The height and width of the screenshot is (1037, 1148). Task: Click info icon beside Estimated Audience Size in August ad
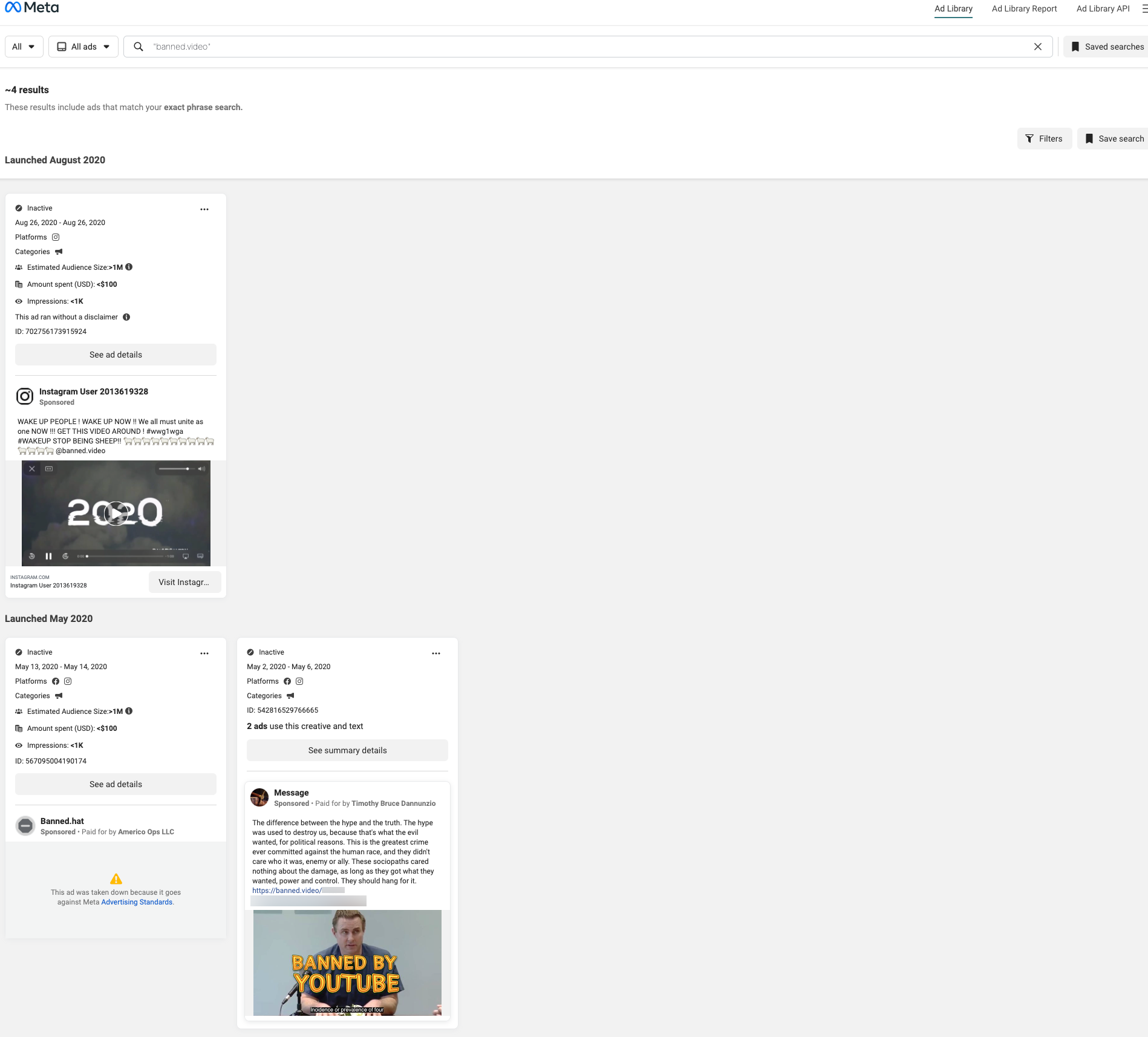129,267
